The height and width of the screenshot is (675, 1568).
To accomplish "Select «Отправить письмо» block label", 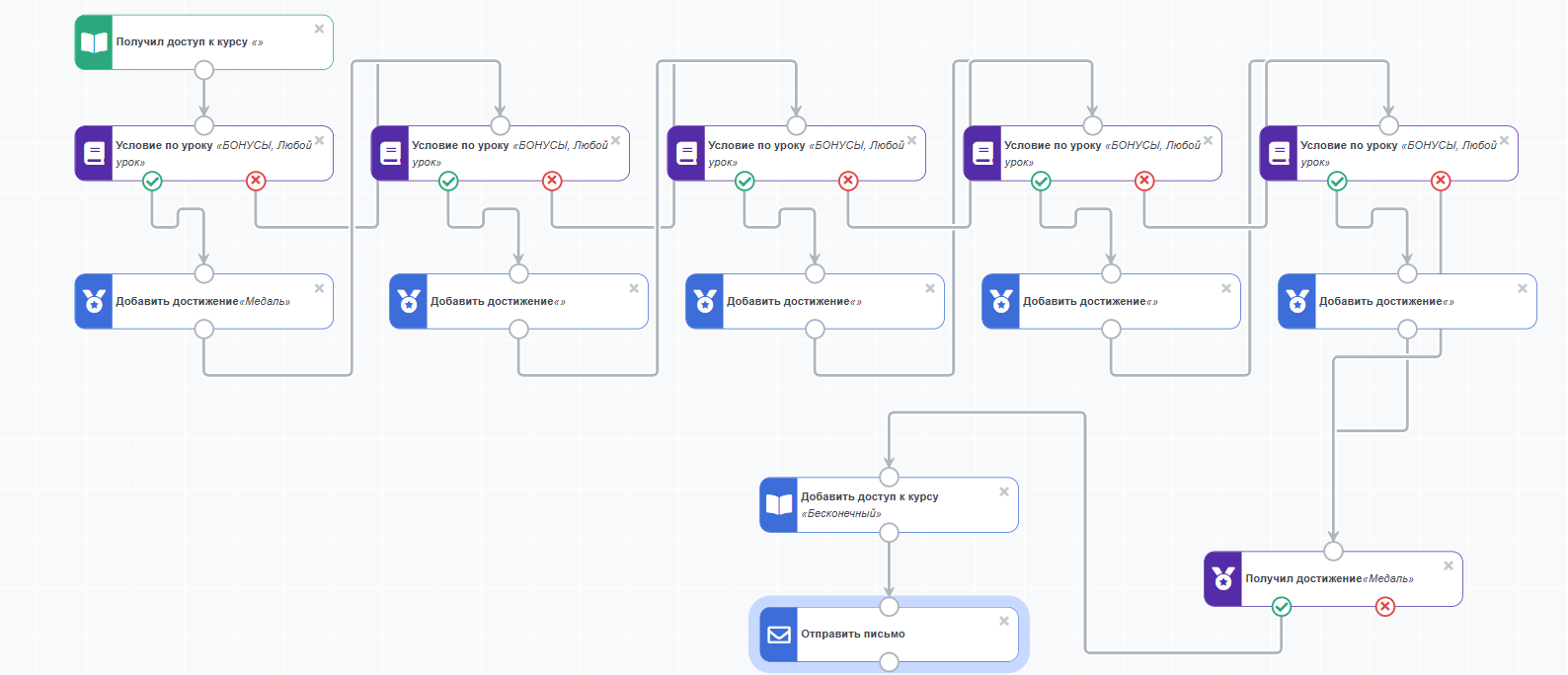I will (x=853, y=635).
